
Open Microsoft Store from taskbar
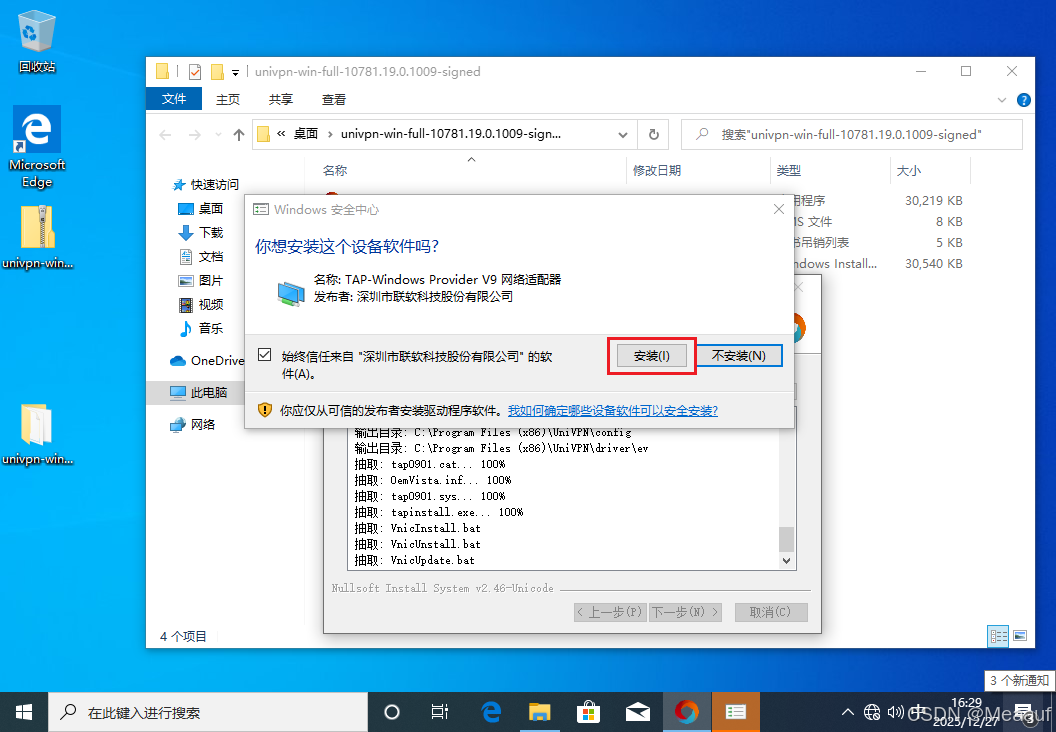(x=588, y=712)
